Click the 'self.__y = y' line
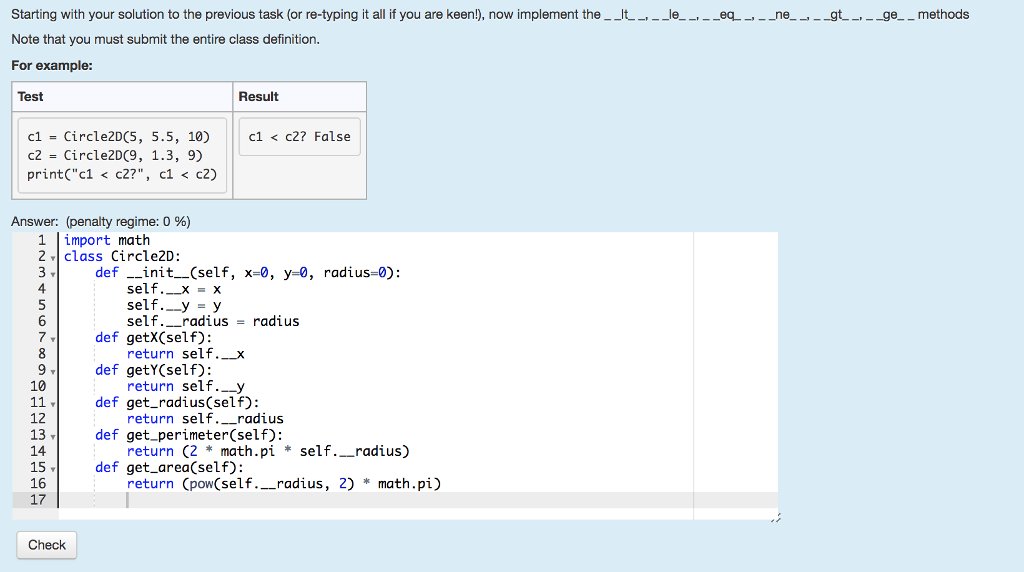This screenshot has width=1024, height=572. [174, 306]
